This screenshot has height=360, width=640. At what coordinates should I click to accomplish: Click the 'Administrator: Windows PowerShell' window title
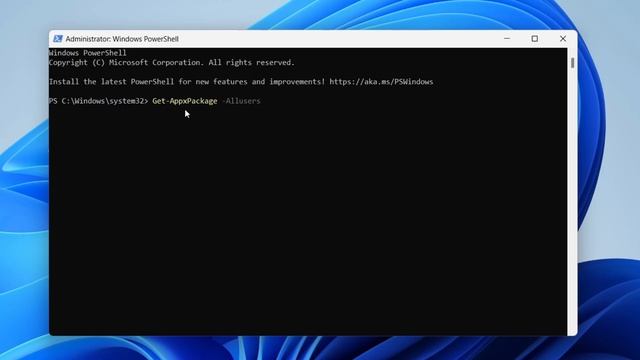click(x=122, y=39)
